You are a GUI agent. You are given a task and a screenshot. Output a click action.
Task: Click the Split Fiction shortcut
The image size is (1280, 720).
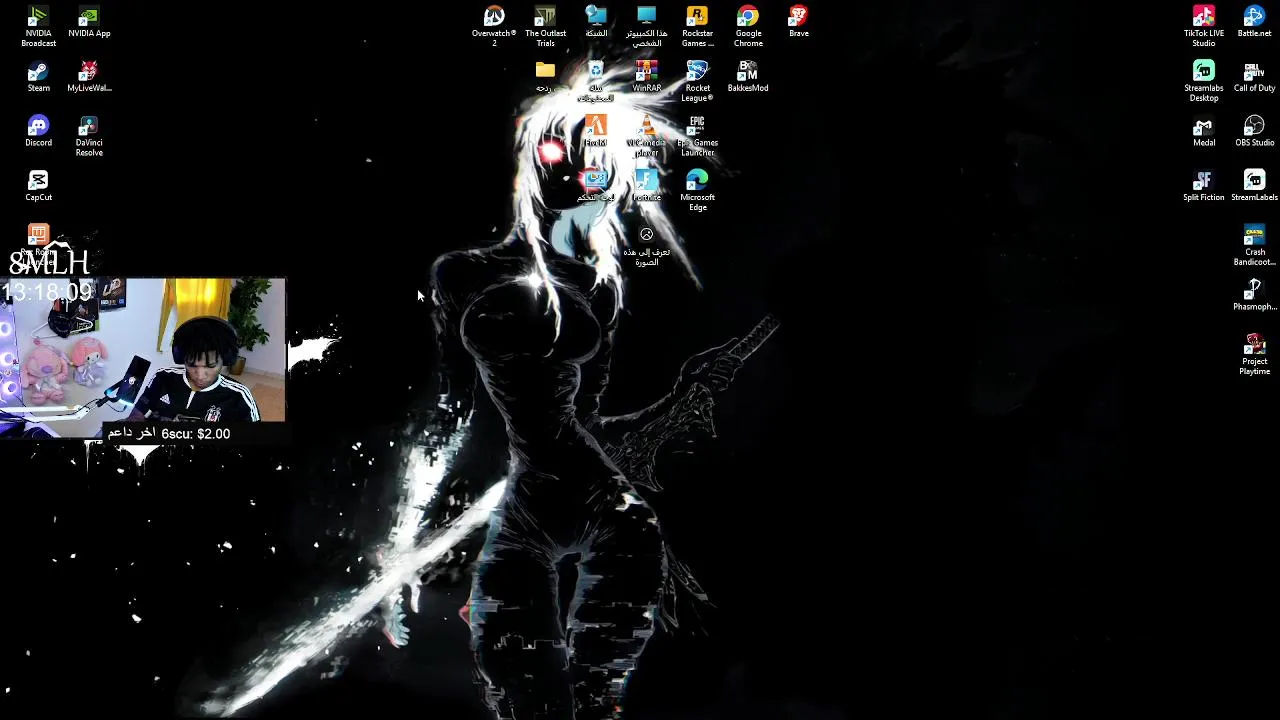pos(1204,186)
